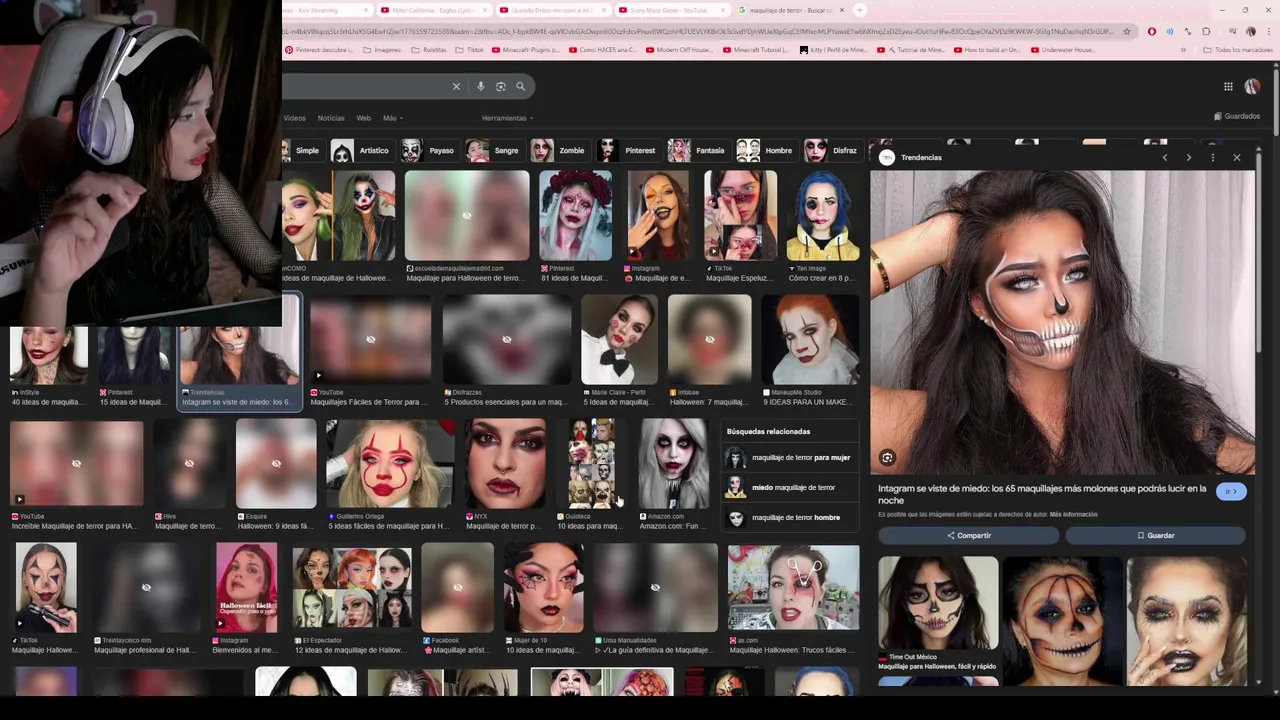The image size is (1280, 720).
Task: Go to next image in preview panel
Action: (1188, 158)
